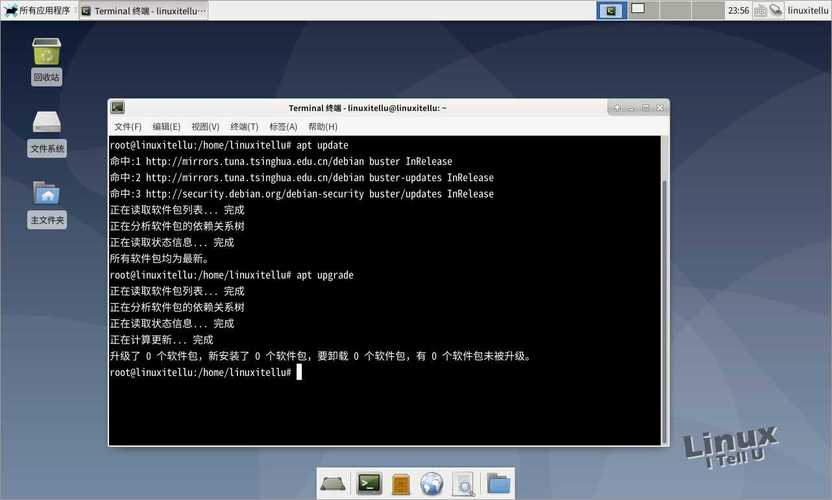Image resolution: width=832 pixels, height=500 pixels.
Task: Click the 'apt upgrade' command line
Action: coord(232,275)
